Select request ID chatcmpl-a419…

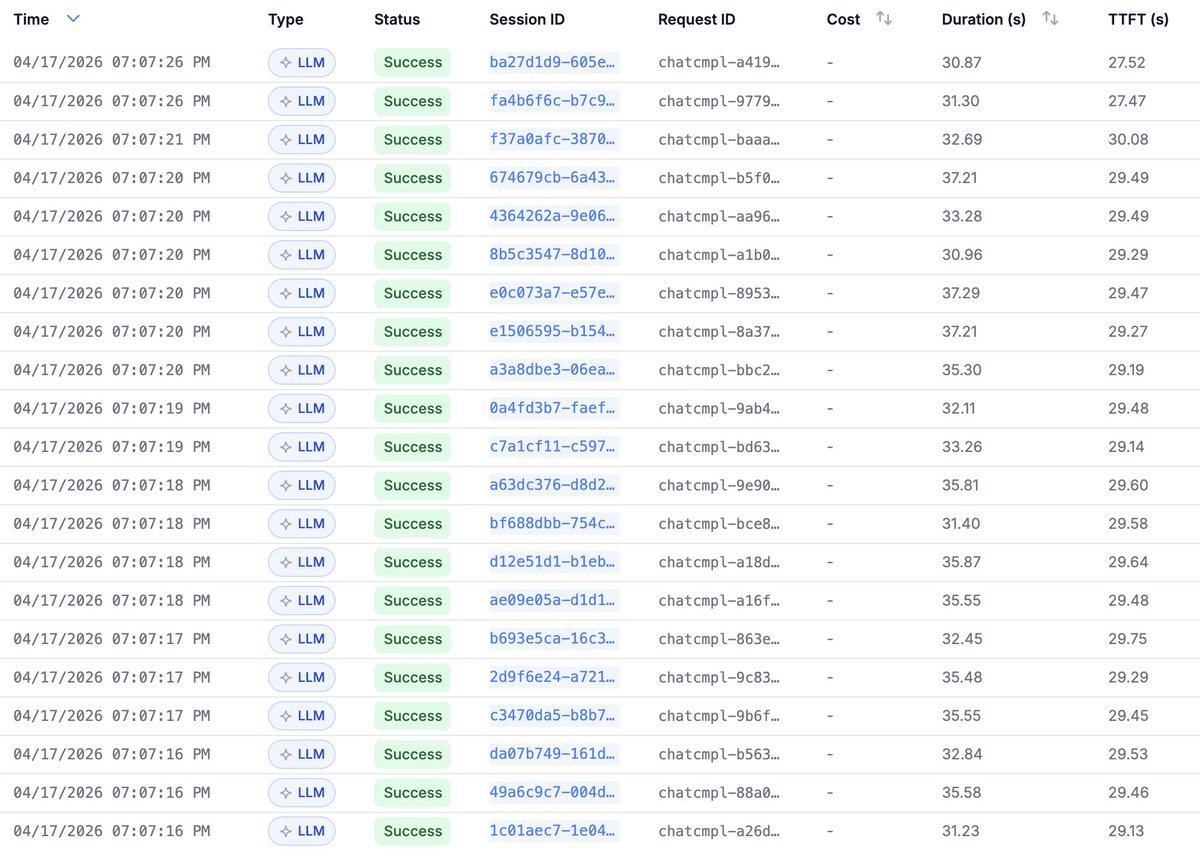click(719, 62)
